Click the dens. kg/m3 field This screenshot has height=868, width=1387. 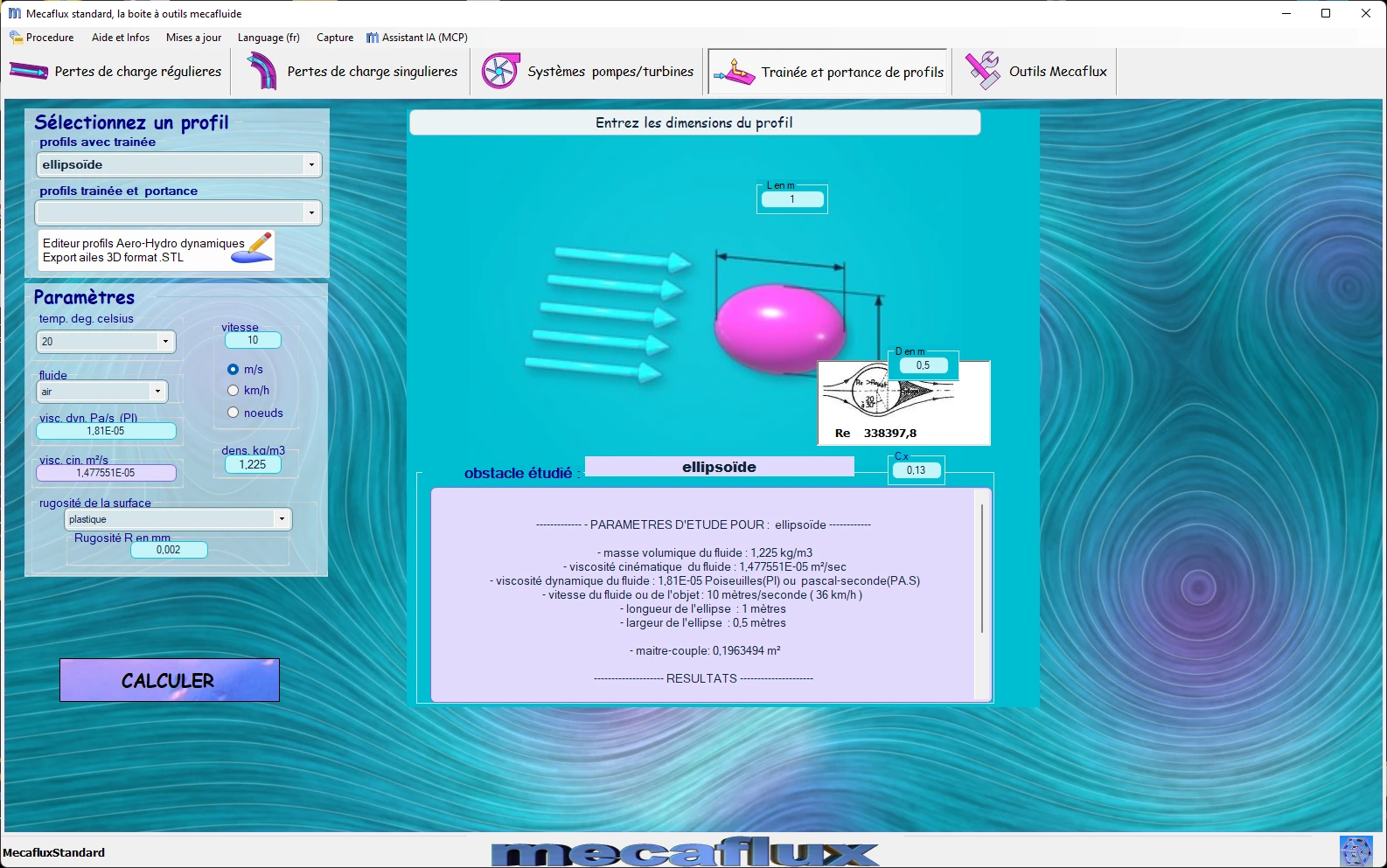click(x=253, y=465)
